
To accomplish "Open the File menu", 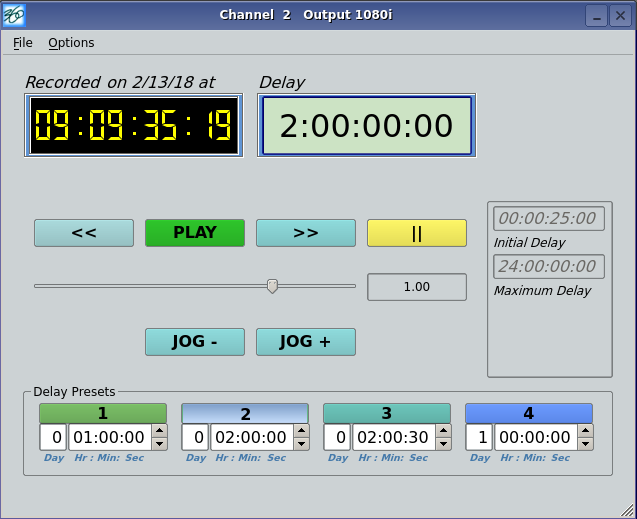I will click(23, 43).
